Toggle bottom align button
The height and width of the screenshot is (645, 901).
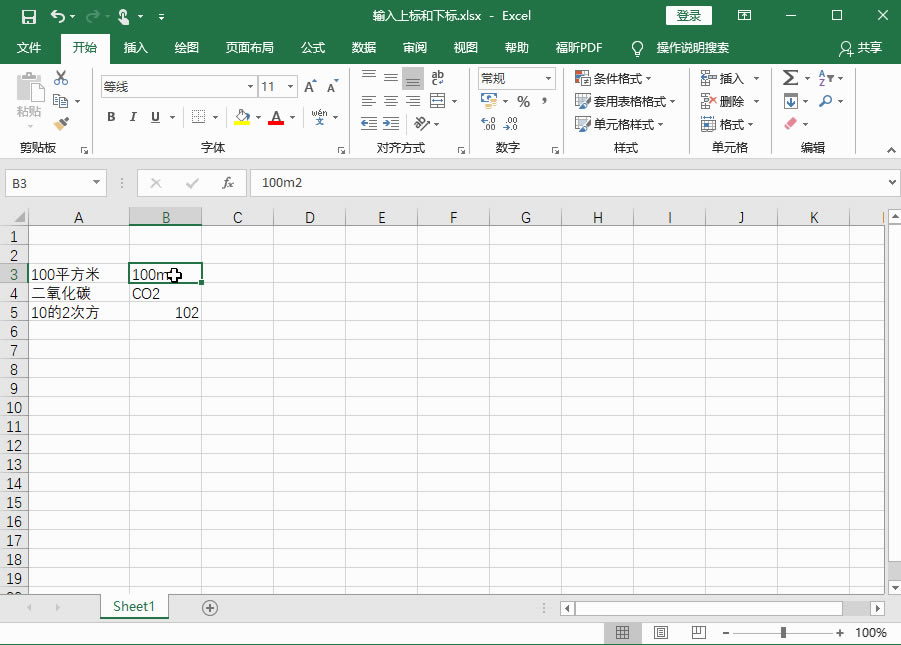(413, 78)
